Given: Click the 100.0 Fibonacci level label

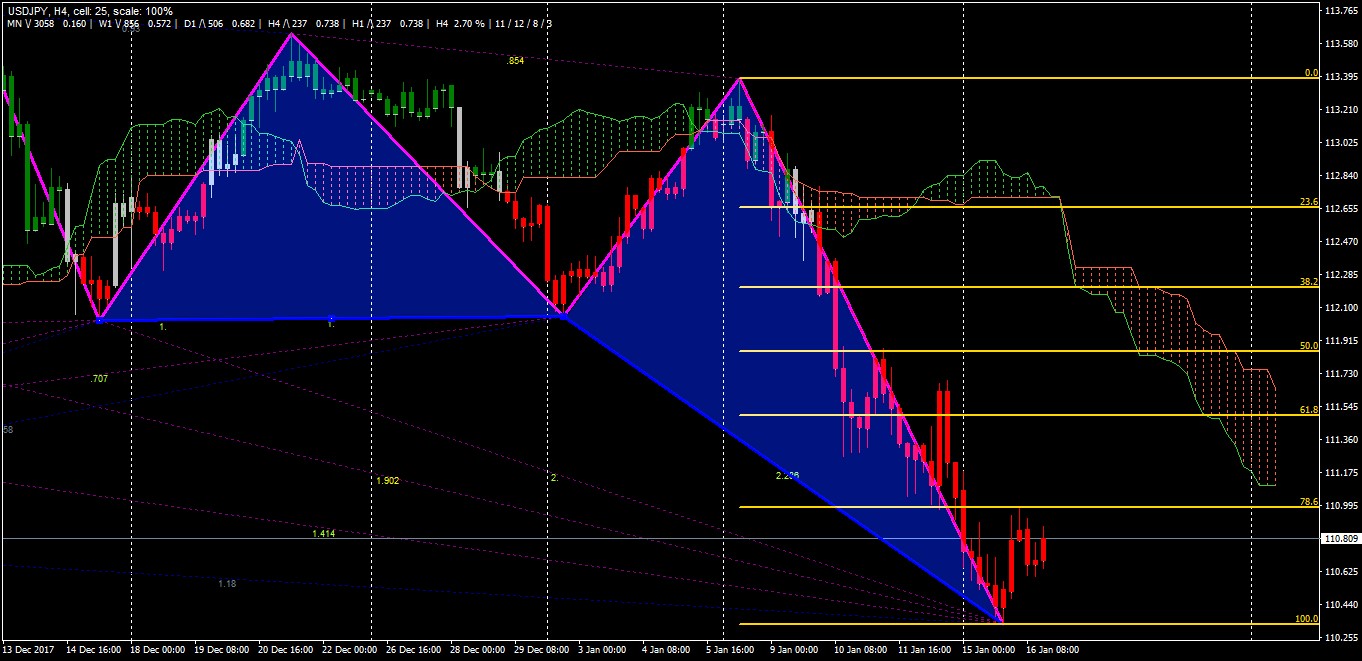Looking at the screenshot, I should click(1307, 619).
